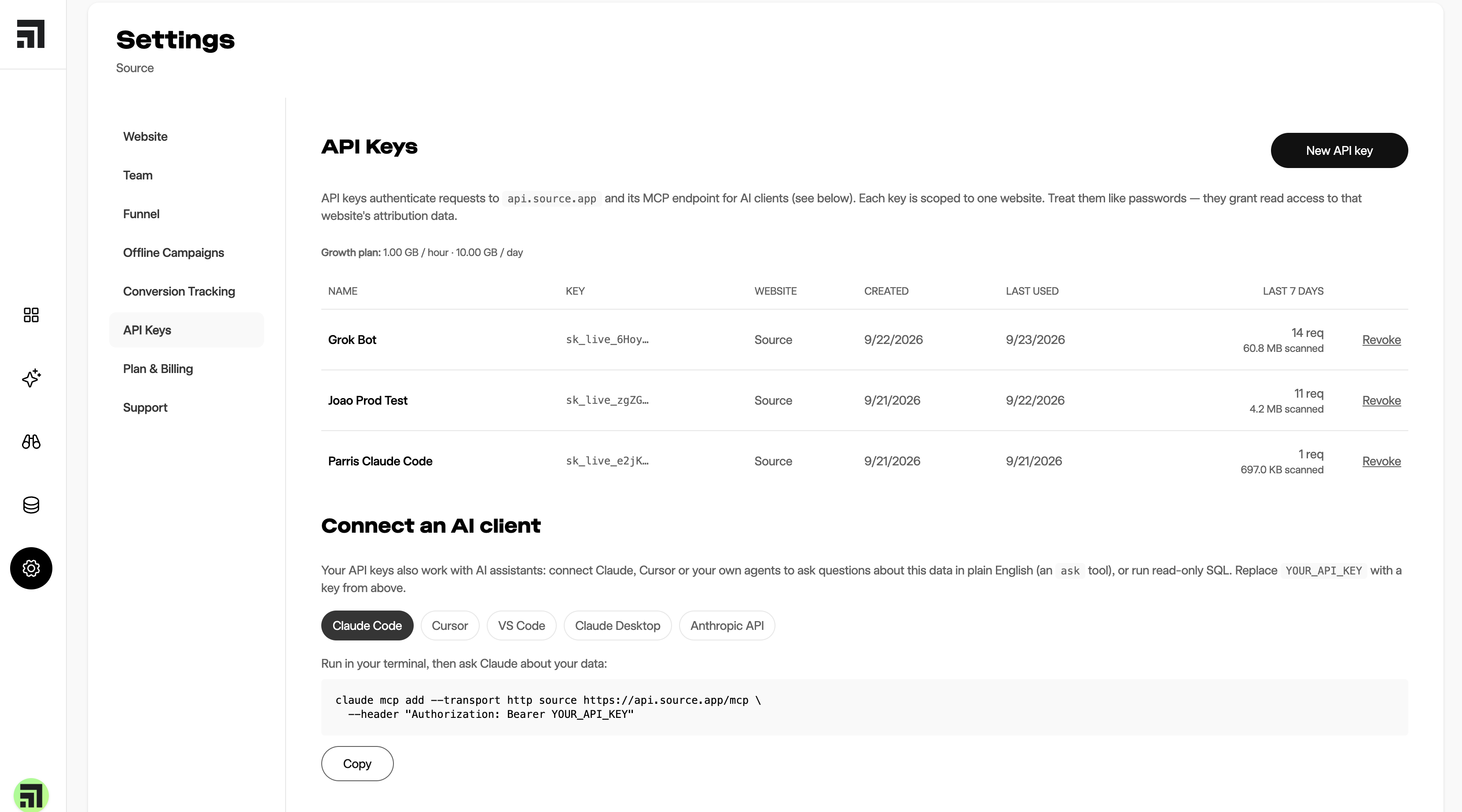Click the sk_live_zgZG… key value
Image resolution: width=1462 pixels, height=812 pixels.
(607, 401)
